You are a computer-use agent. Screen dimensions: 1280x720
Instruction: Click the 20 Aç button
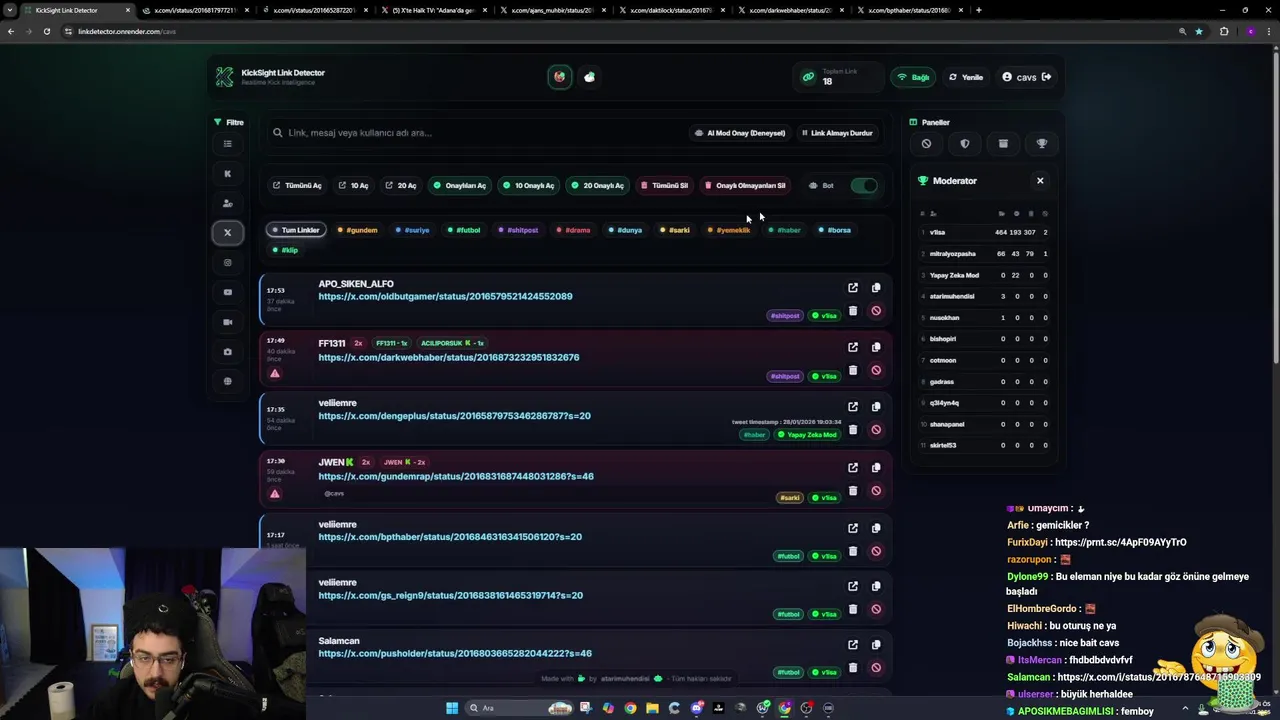coord(401,186)
